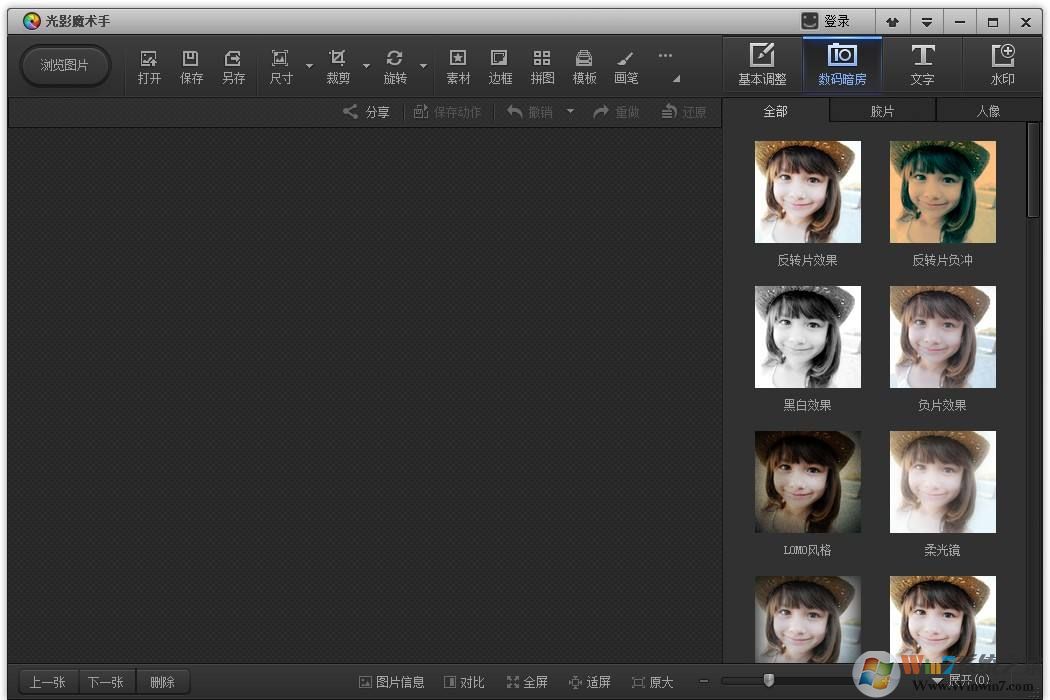
Task: Select the LOMO风格 effect thumbnail
Action: [x=807, y=483]
